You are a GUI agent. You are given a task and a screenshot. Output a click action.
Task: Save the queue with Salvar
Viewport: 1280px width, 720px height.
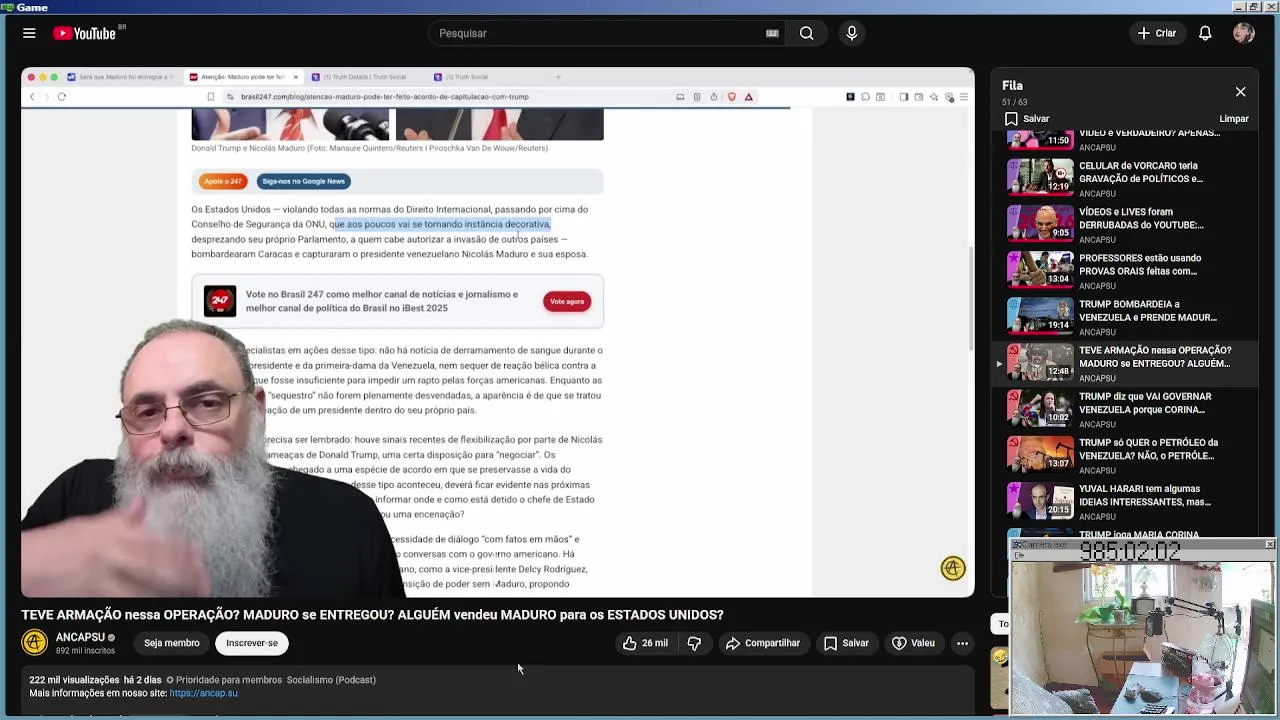click(x=1027, y=119)
